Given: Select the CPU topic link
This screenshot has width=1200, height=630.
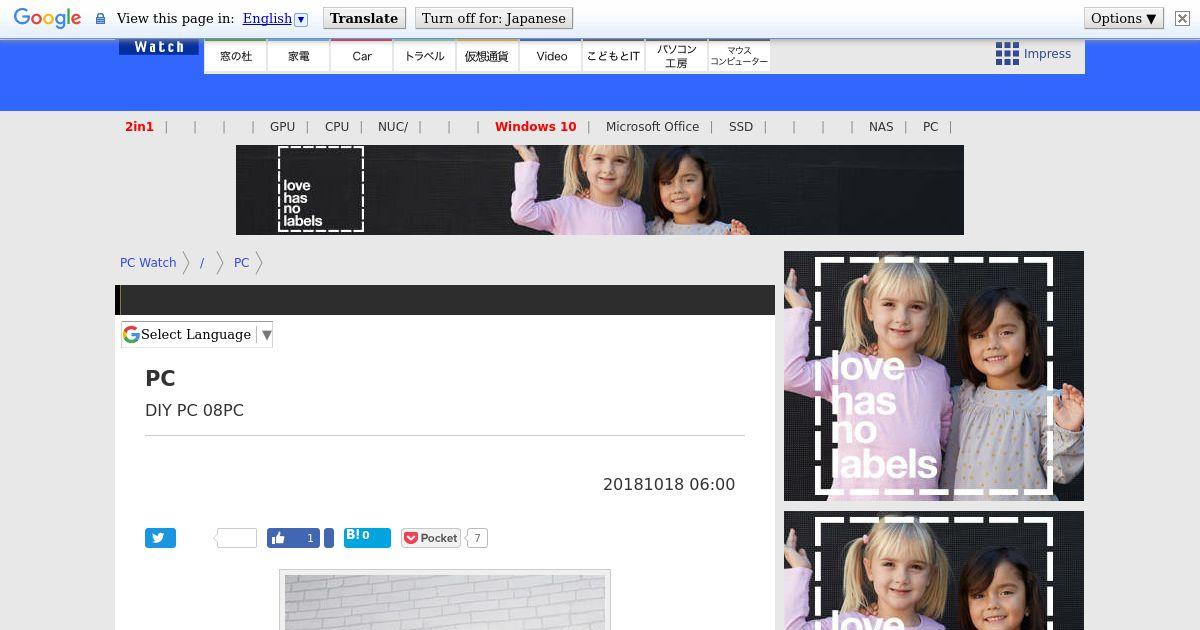Looking at the screenshot, I should tap(337, 127).
